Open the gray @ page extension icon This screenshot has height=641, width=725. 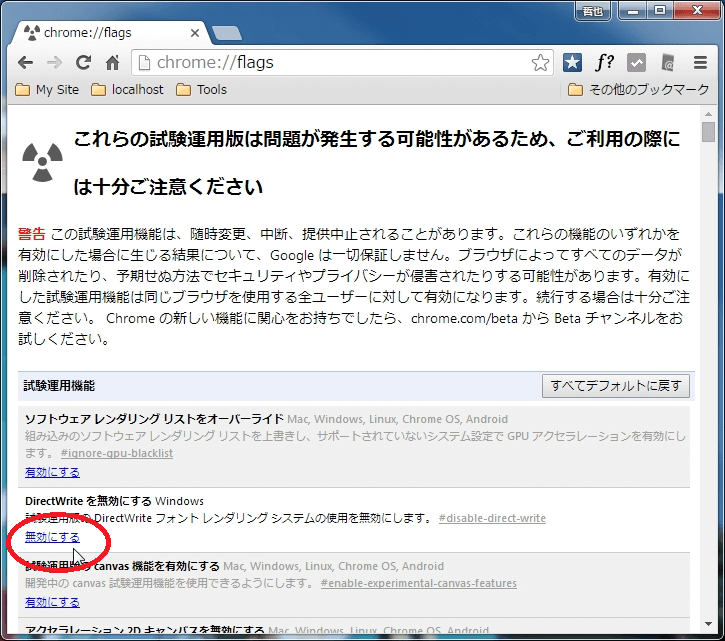(x=668, y=62)
